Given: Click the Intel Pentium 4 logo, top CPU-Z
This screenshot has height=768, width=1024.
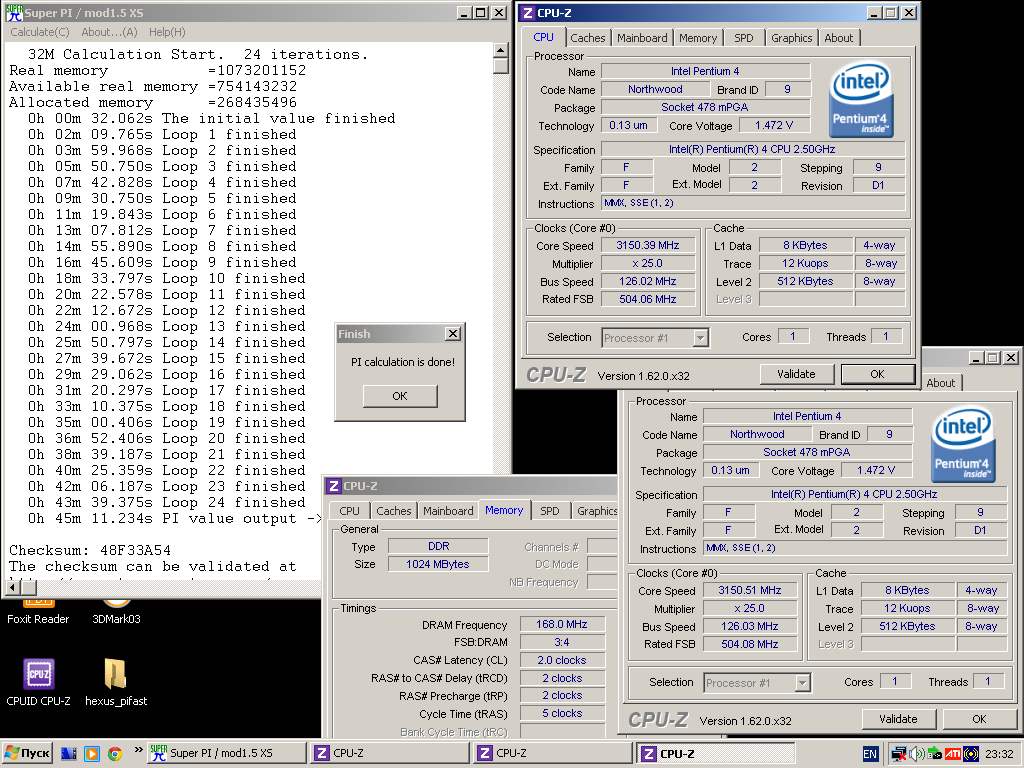Looking at the screenshot, I should point(861,99).
